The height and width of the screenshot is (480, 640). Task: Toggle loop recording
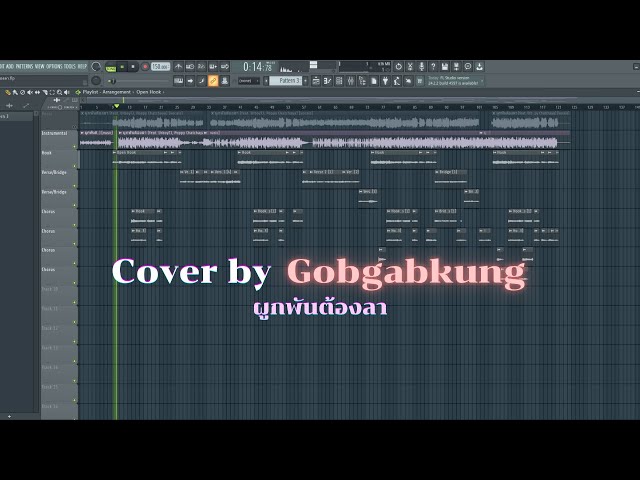click(225, 67)
